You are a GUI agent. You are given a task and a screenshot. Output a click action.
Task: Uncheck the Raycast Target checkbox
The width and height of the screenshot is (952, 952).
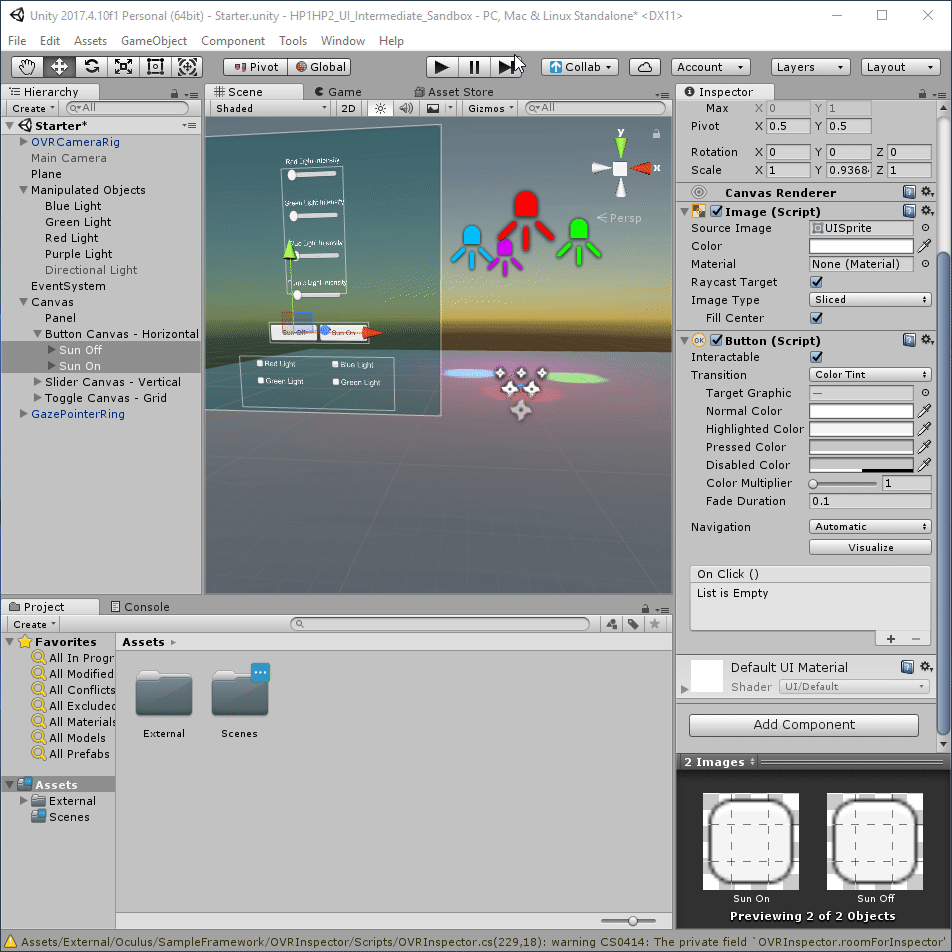[x=816, y=282]
